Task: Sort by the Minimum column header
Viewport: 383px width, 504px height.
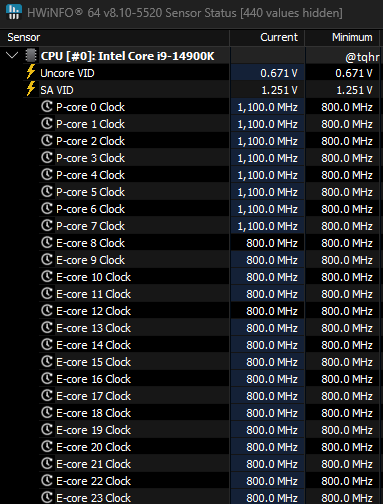Action: tap(342, 37)
